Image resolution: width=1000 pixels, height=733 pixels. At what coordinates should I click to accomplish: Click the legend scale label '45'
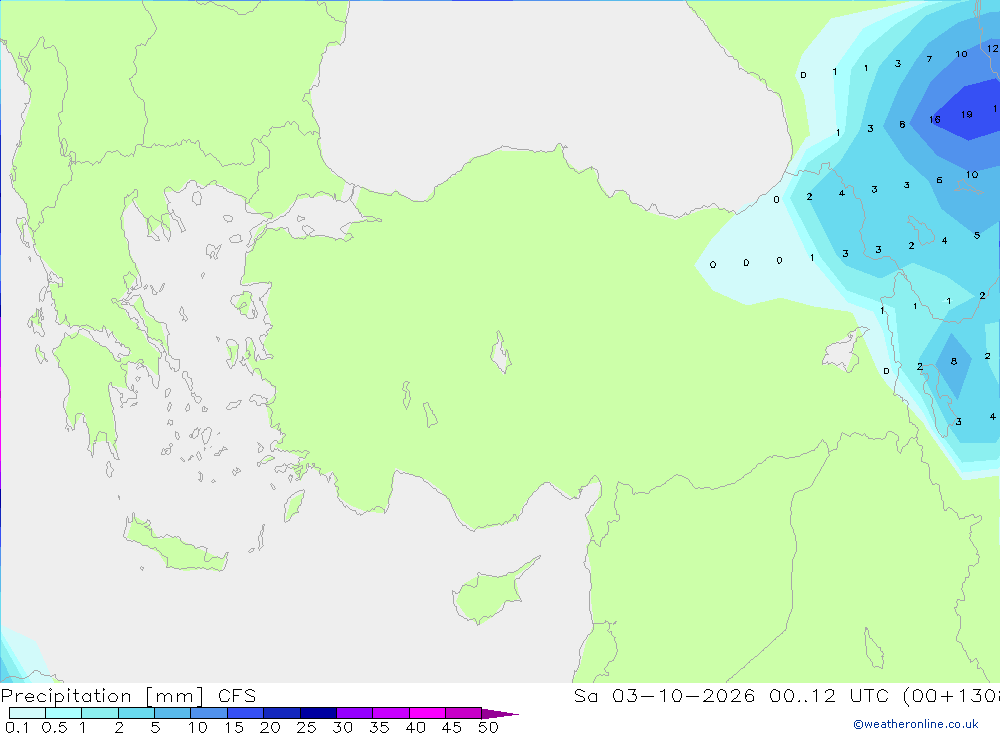pos(452,727)
